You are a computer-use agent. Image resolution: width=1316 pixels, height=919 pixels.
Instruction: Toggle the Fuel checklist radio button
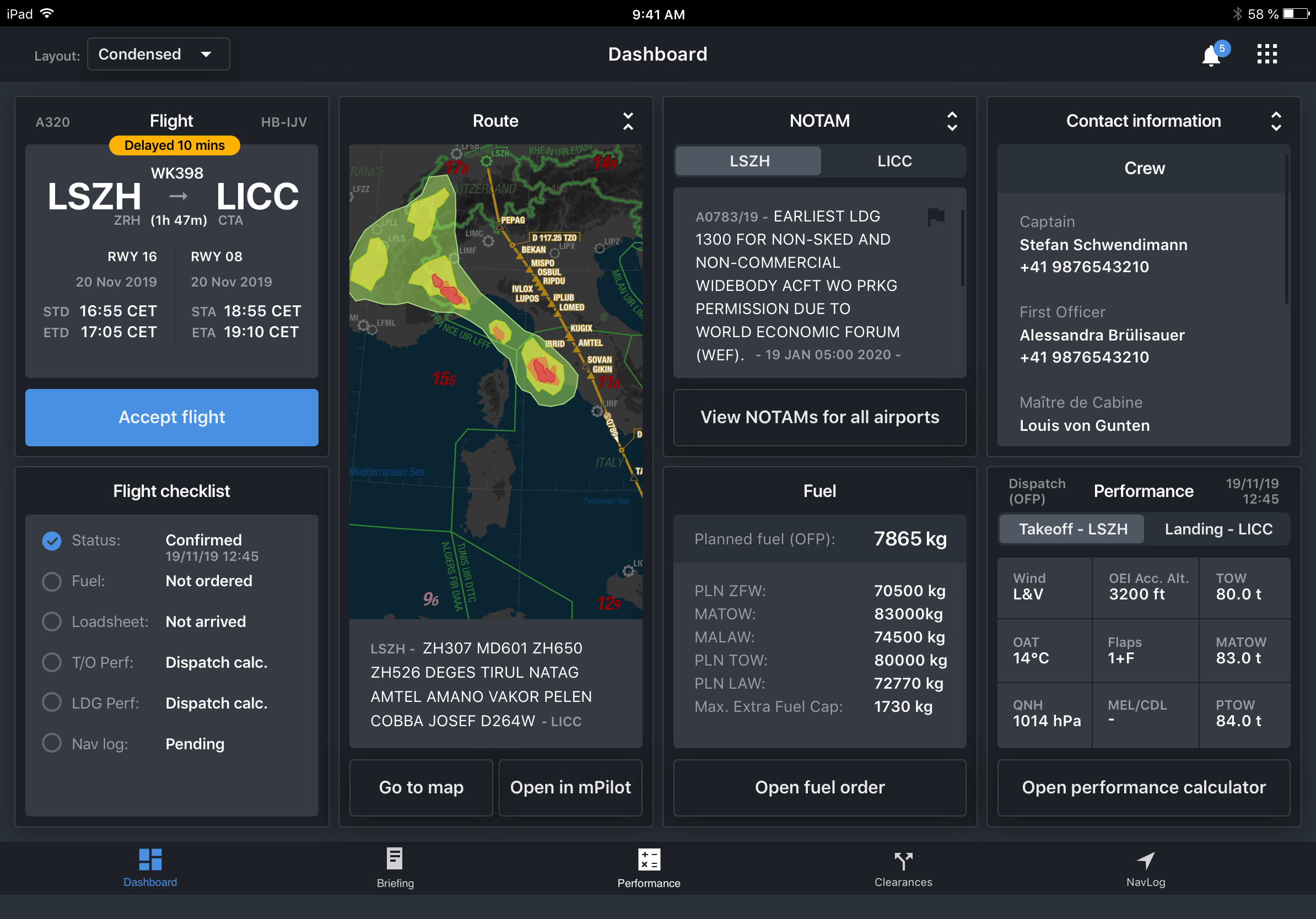(52, 581)
